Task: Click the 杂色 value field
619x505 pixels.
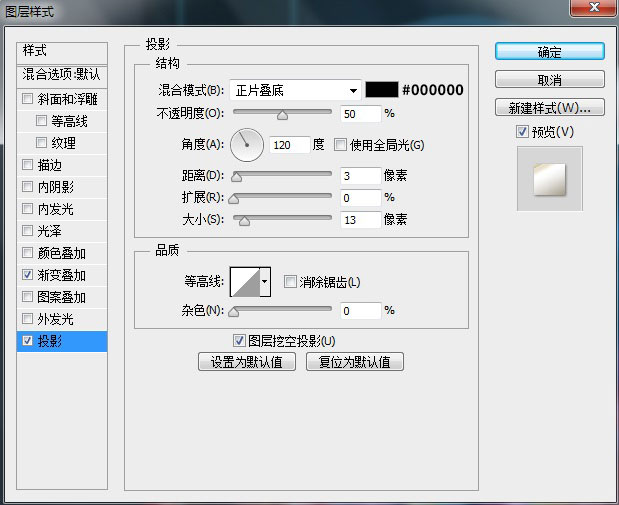Action: pyautogui.click(x=360, y=311)
